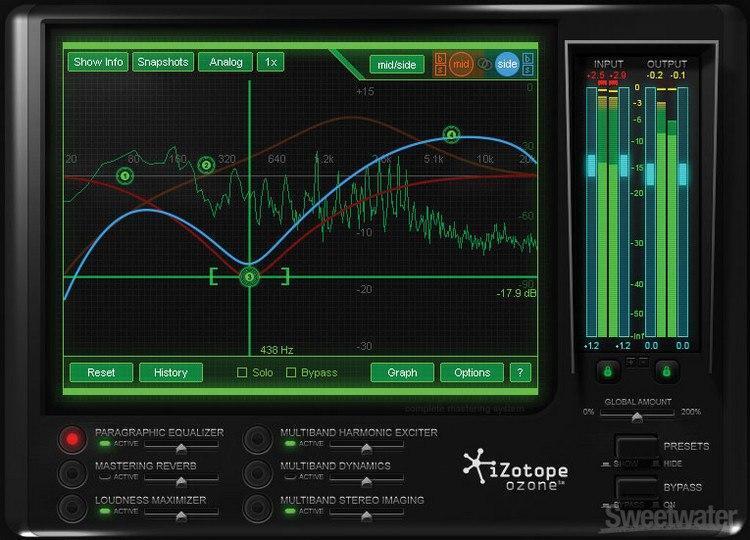The width and height of the screenshot is (750, 540).
Task: Click the blue side channel circle
Action: pyautogui.click(x=507, y=64)
